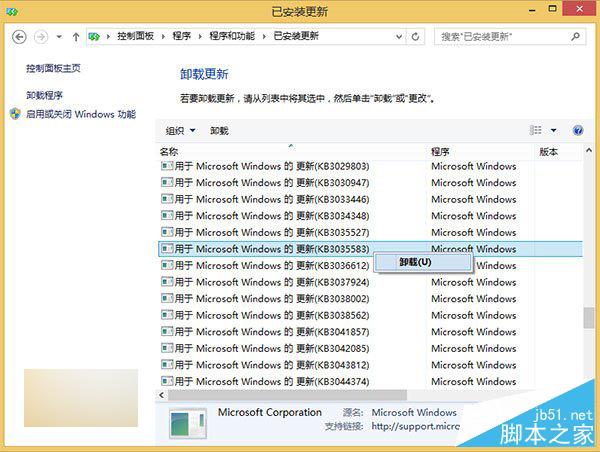Open 程序 breadcrumb
This screenshot has width=600, height=452.
181,36
